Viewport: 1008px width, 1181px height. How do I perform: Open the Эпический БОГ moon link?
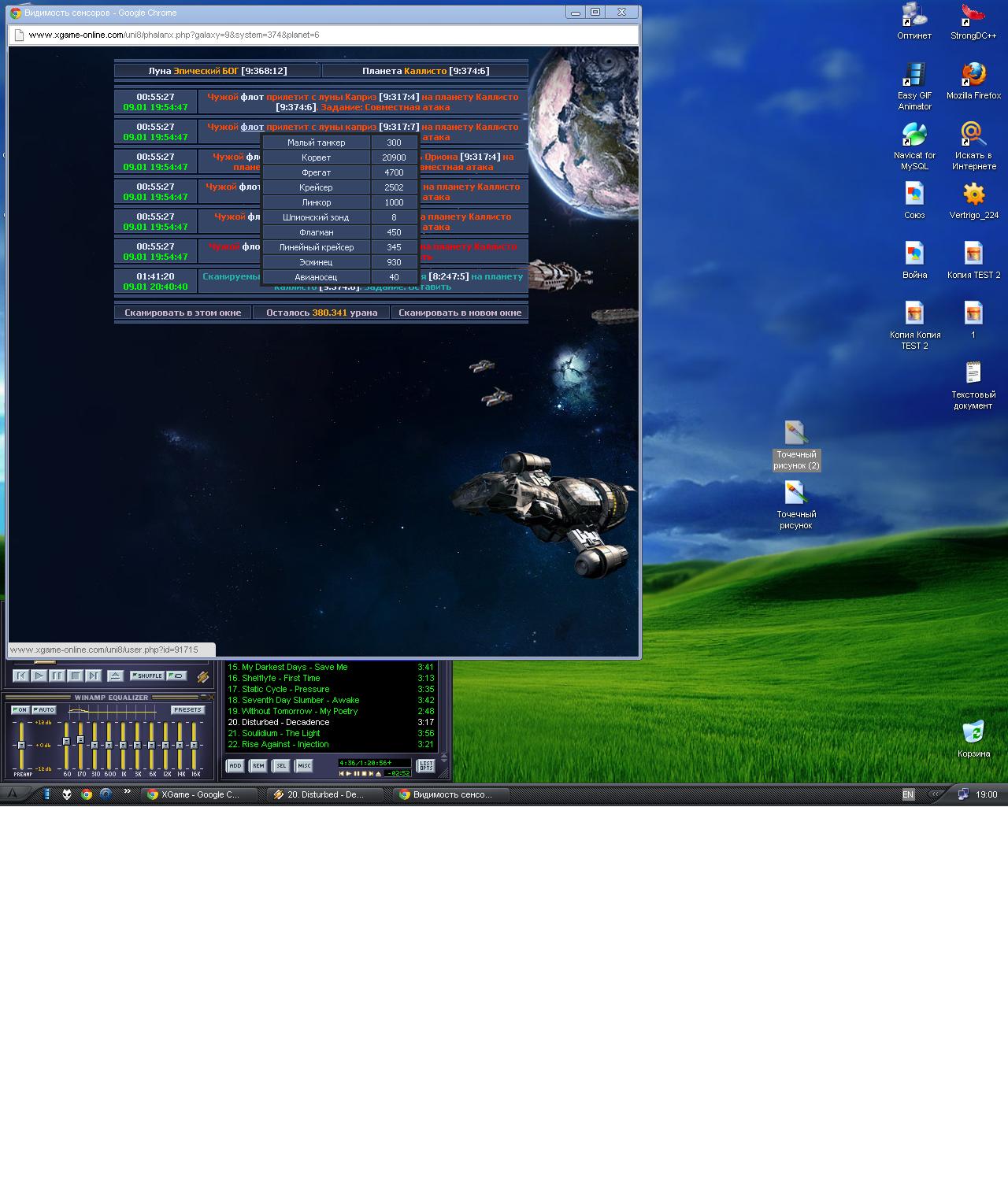pos(206,71)
